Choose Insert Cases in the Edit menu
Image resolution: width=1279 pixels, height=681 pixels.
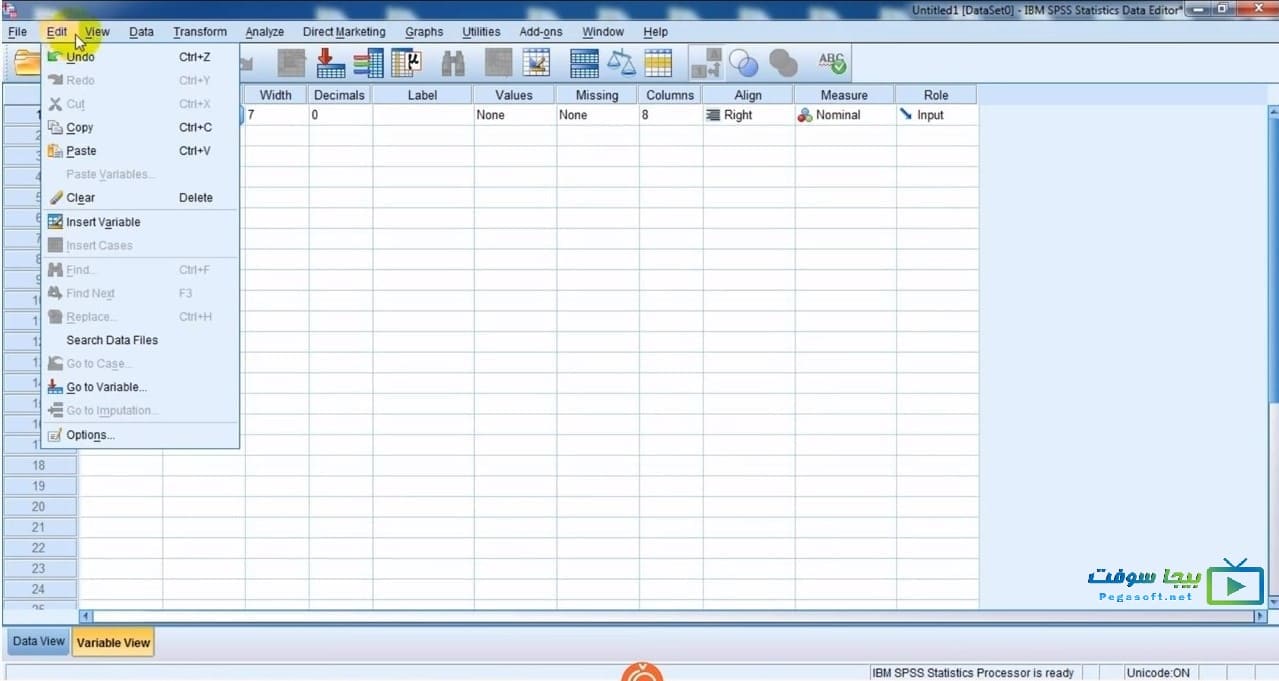click(x=140, y=245)
